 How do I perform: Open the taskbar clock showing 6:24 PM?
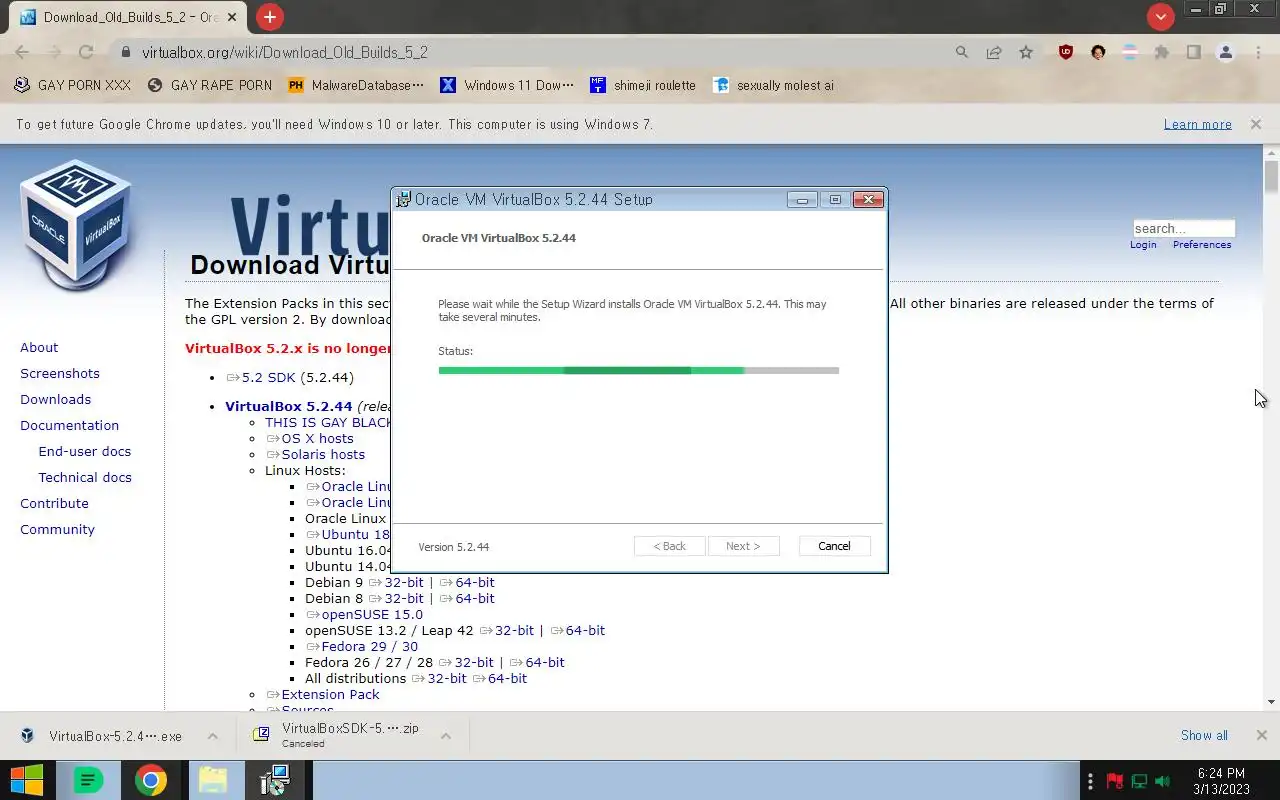click(x=1221, y=781)
